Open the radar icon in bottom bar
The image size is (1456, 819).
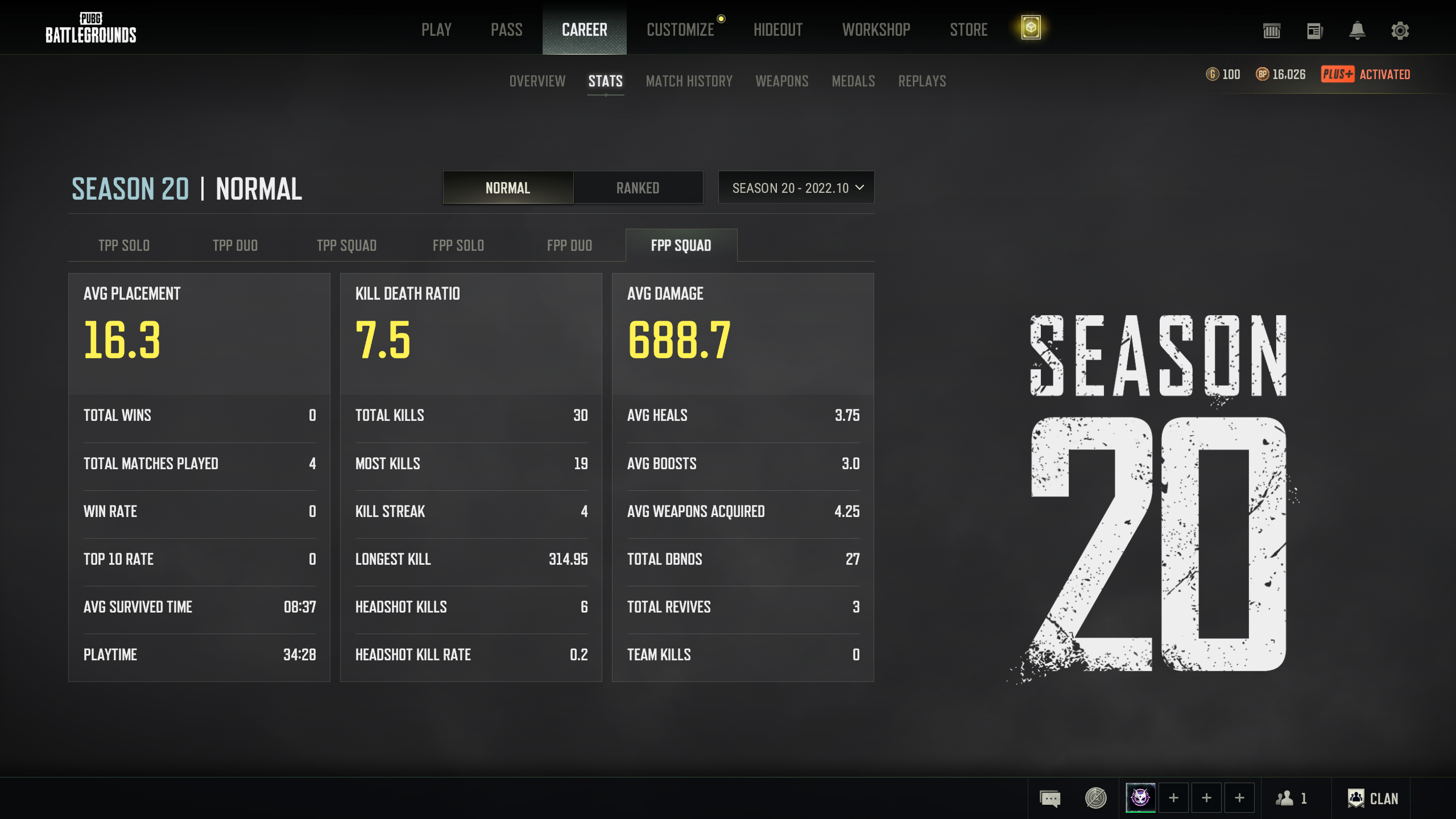[x=1095, y=798]
